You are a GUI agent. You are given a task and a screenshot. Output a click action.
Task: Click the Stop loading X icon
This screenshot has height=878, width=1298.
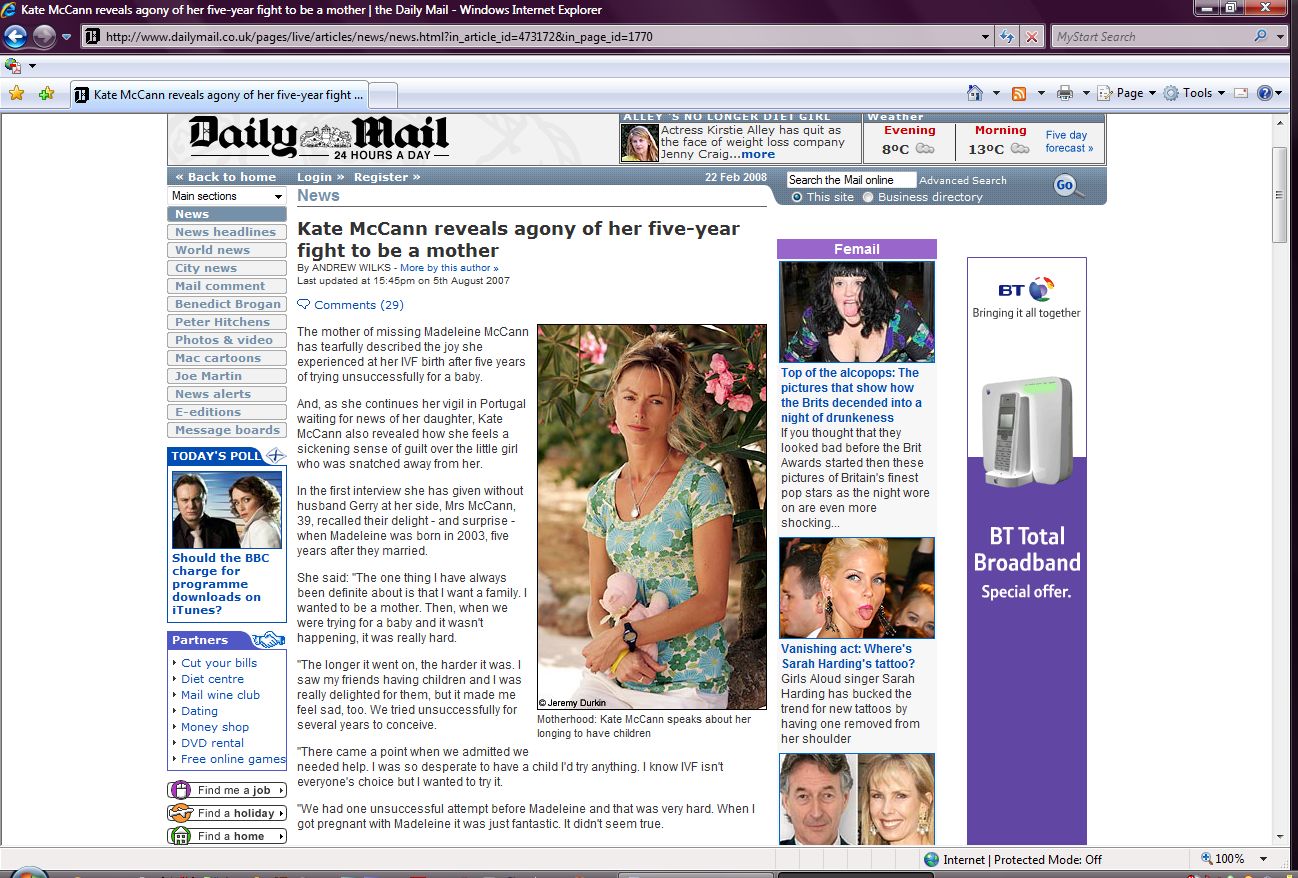[1032, 37]
